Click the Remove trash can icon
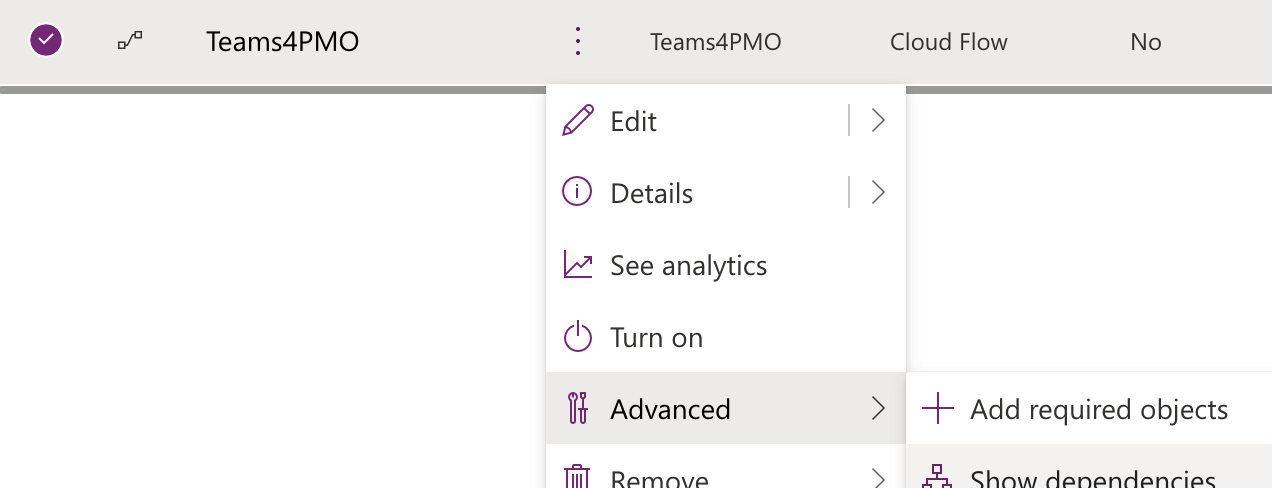This screenshot has width=1272, height=488. [x=578, y=478]
